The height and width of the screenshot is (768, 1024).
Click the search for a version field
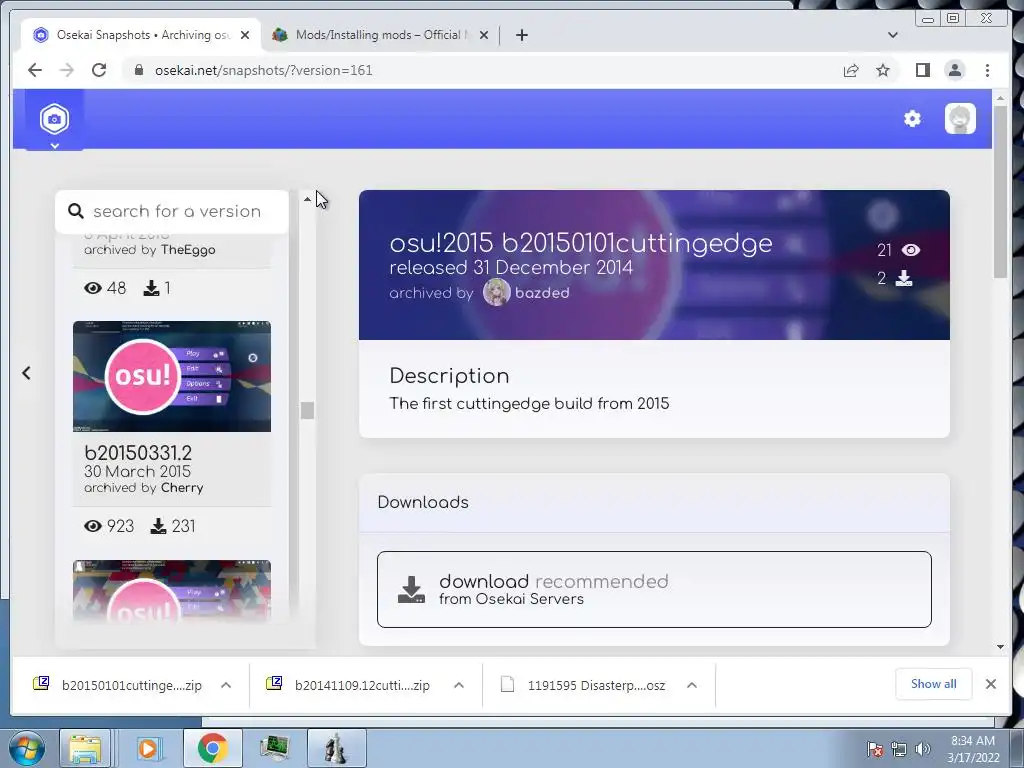click(x=172, y=212)
